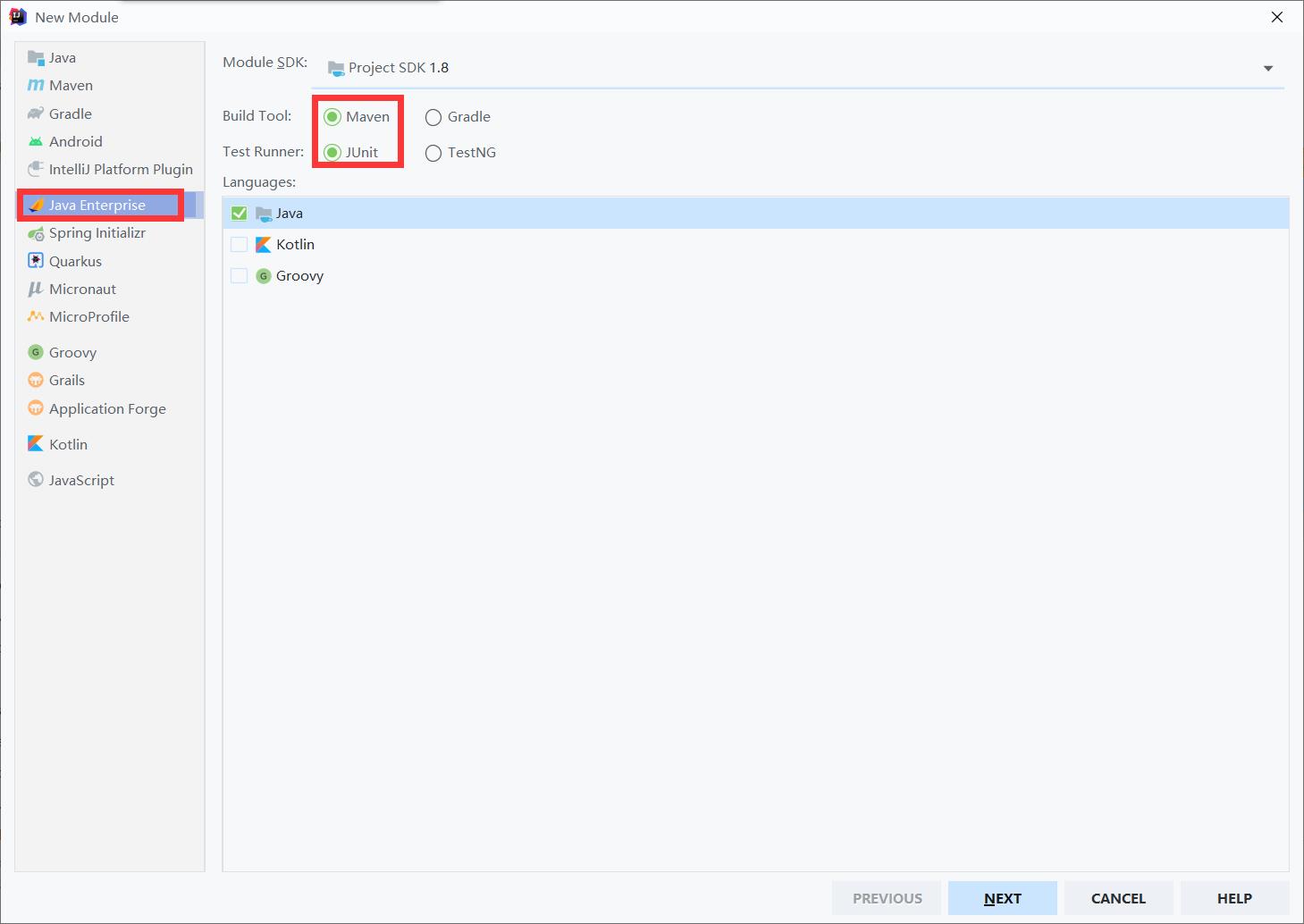1304x924 pixels.
Task: Select the Grails label
Action: (67, 380)
